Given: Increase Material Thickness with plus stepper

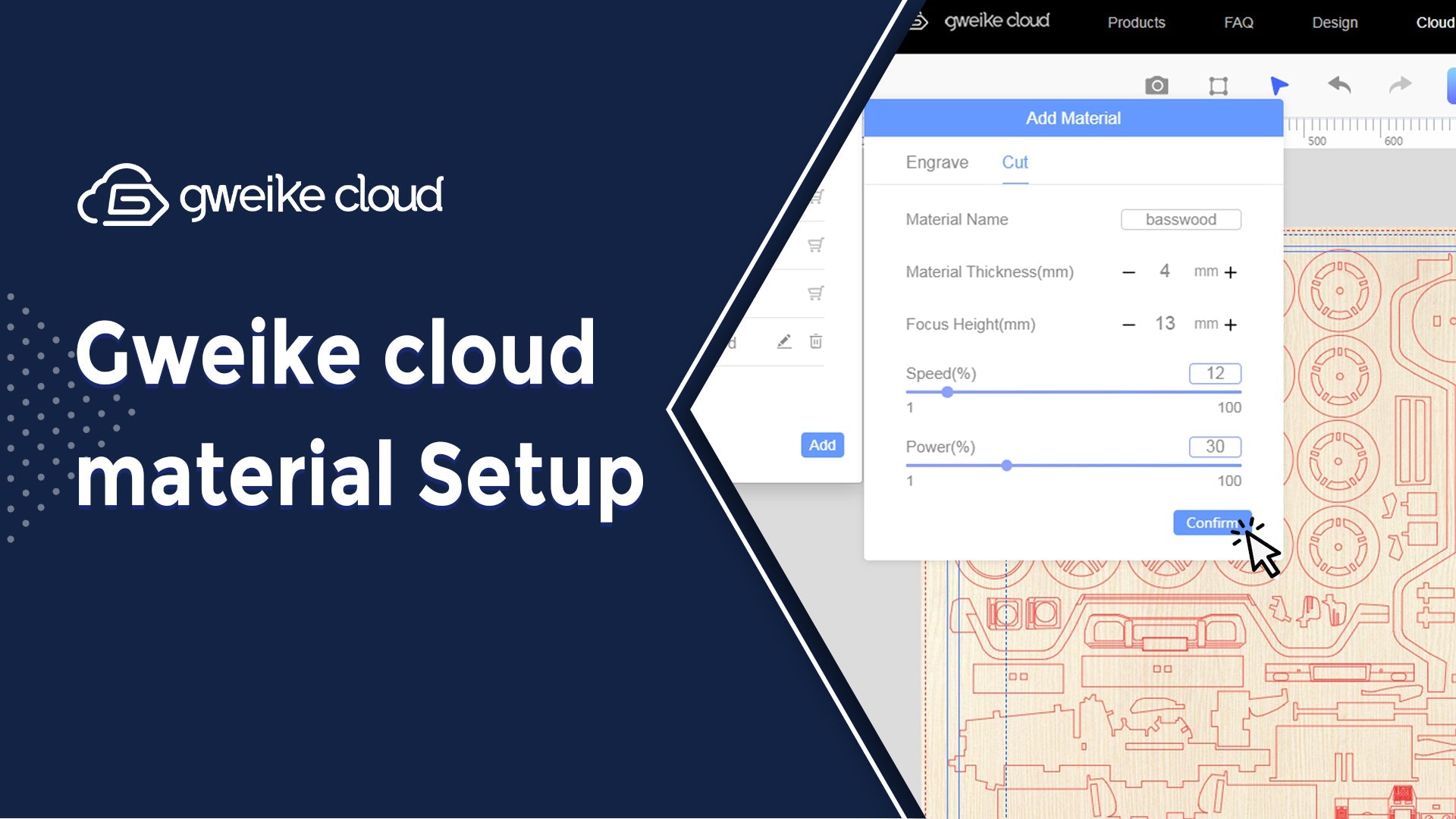Looking at the screenshot, I should click(x=1232, y=272).
